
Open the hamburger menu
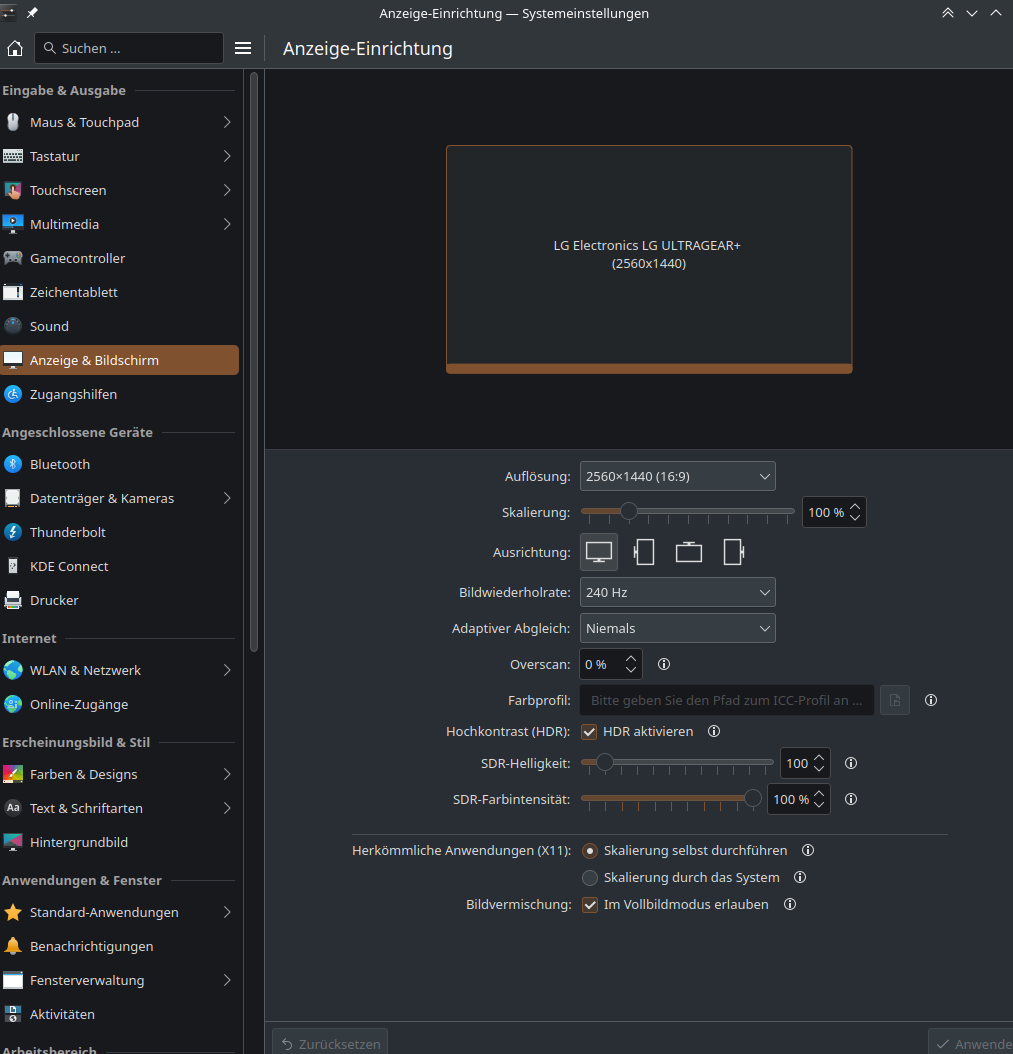(x=243, y=48)
